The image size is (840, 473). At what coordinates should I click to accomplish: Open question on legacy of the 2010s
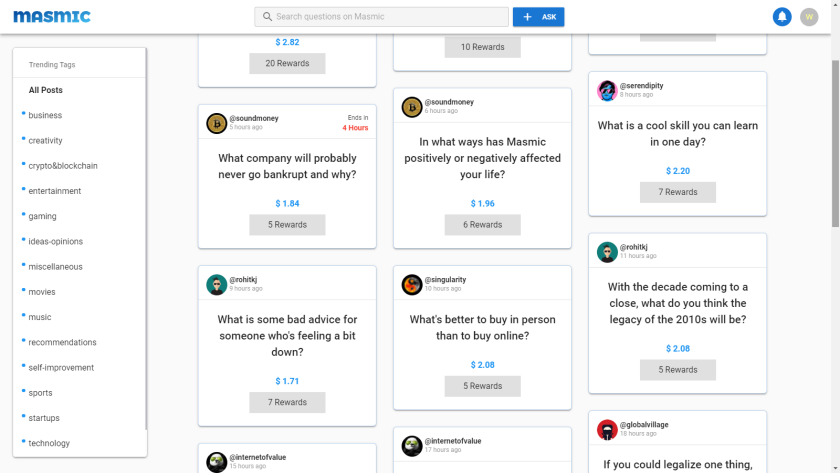[x=678, y=303]
